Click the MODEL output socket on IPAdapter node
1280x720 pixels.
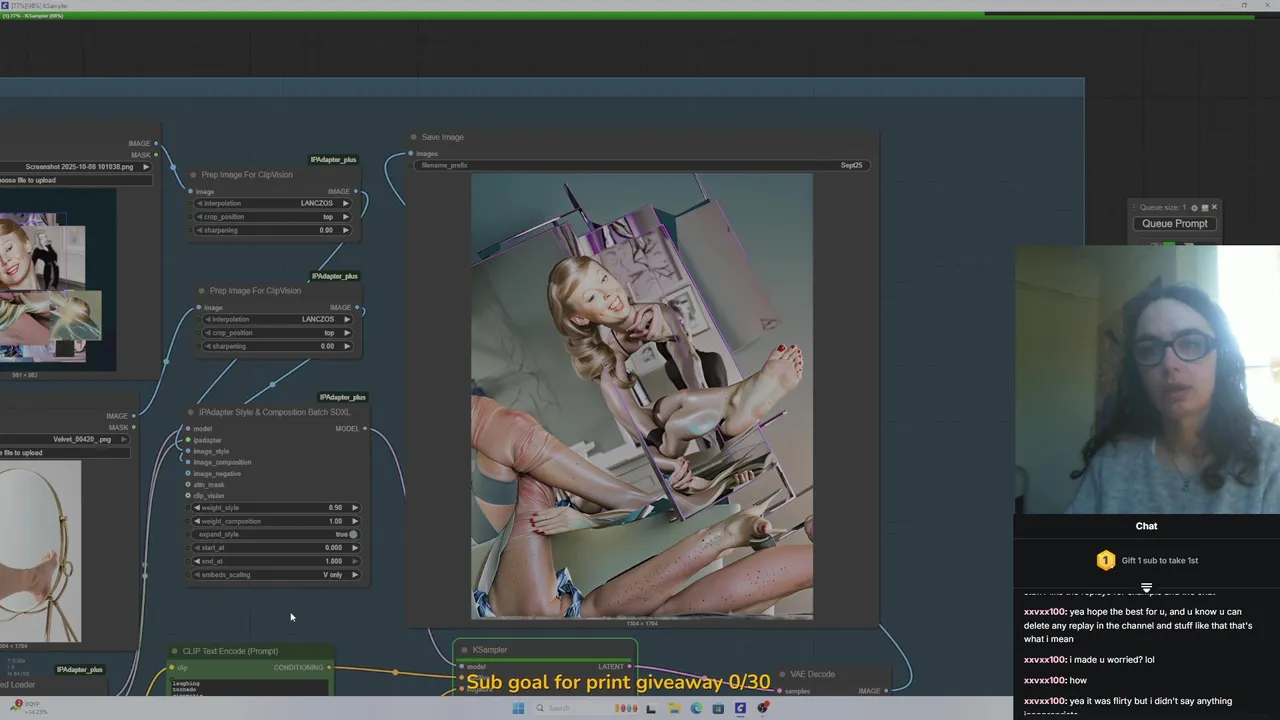pyautogui.click(x=365, y=429)
